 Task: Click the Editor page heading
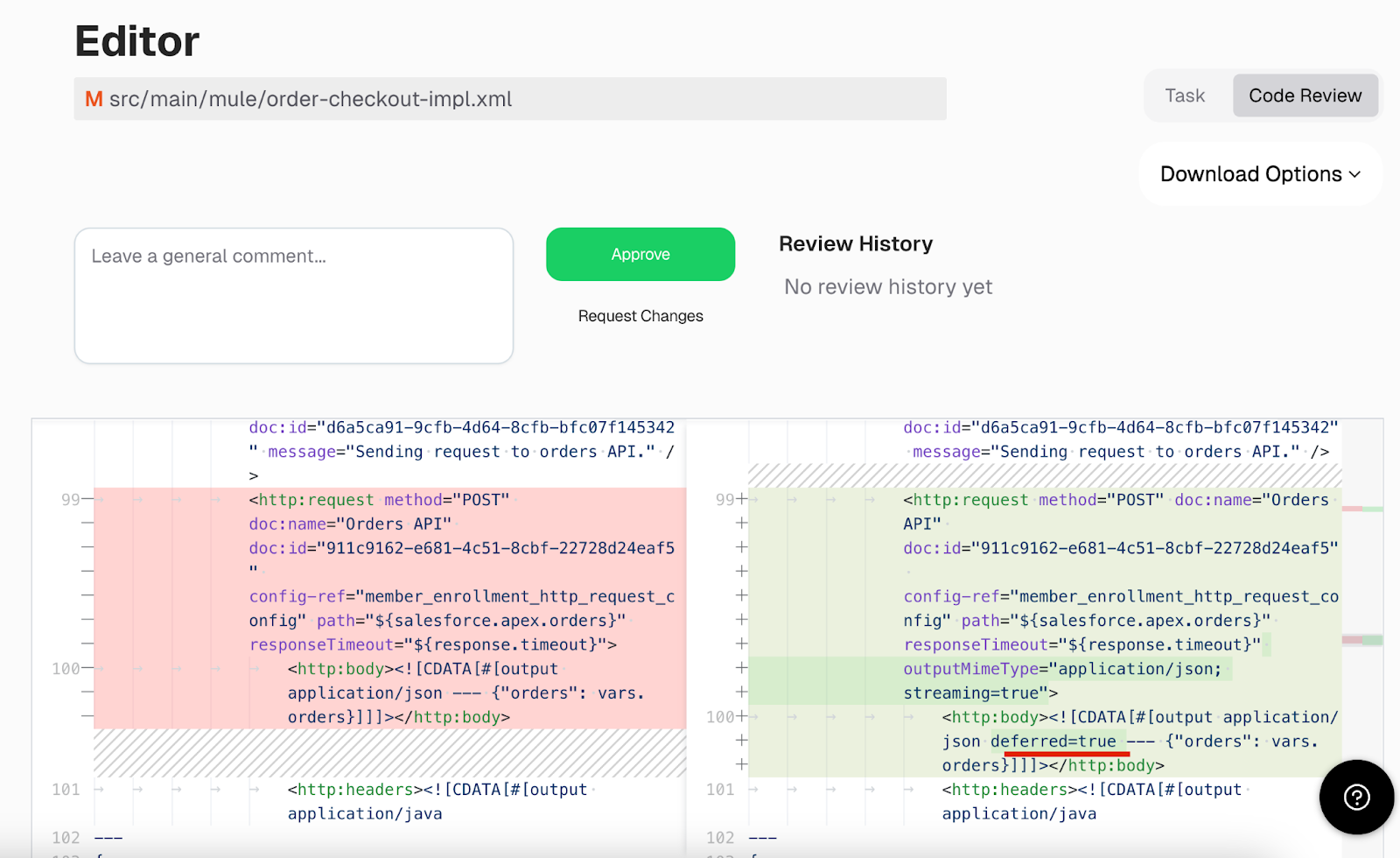click(136, 41)
